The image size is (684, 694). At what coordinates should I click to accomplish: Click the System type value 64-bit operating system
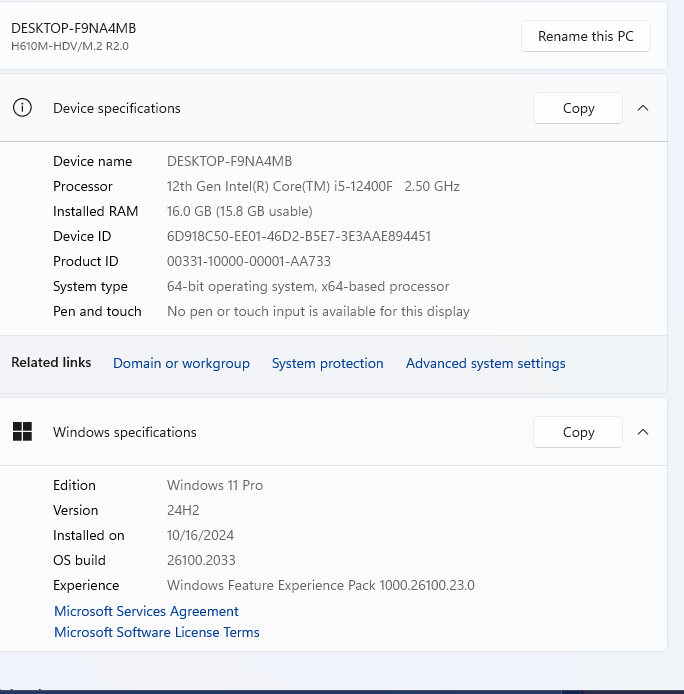tap(308, 286)
